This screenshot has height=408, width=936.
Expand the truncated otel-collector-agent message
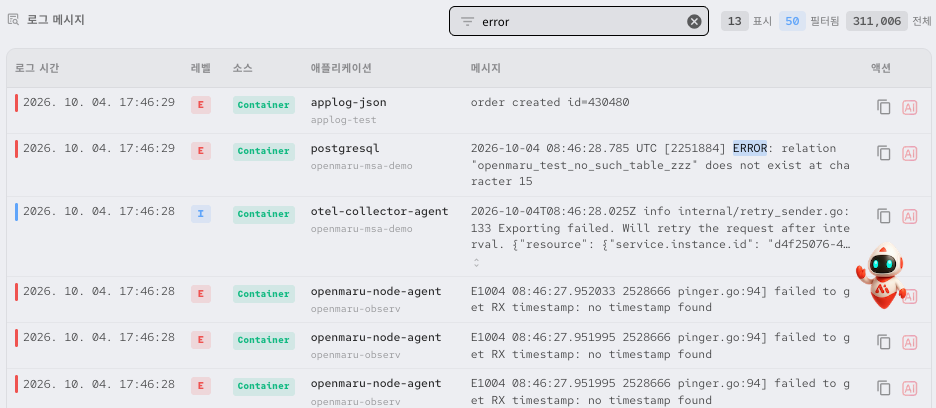[476, 262]
